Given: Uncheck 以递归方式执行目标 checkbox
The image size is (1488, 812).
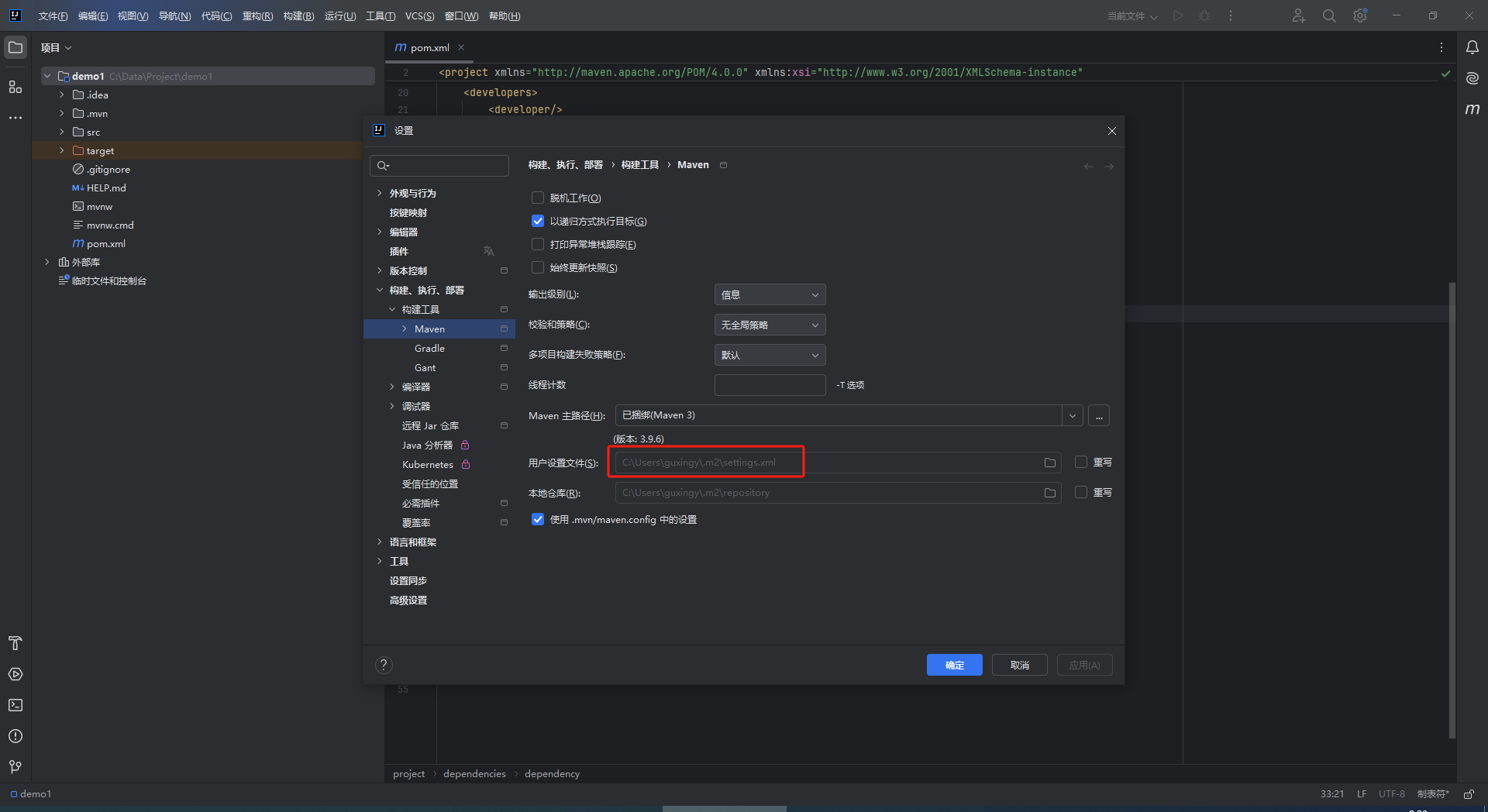Looking at the screenshot, I should (x=538, y=221).
